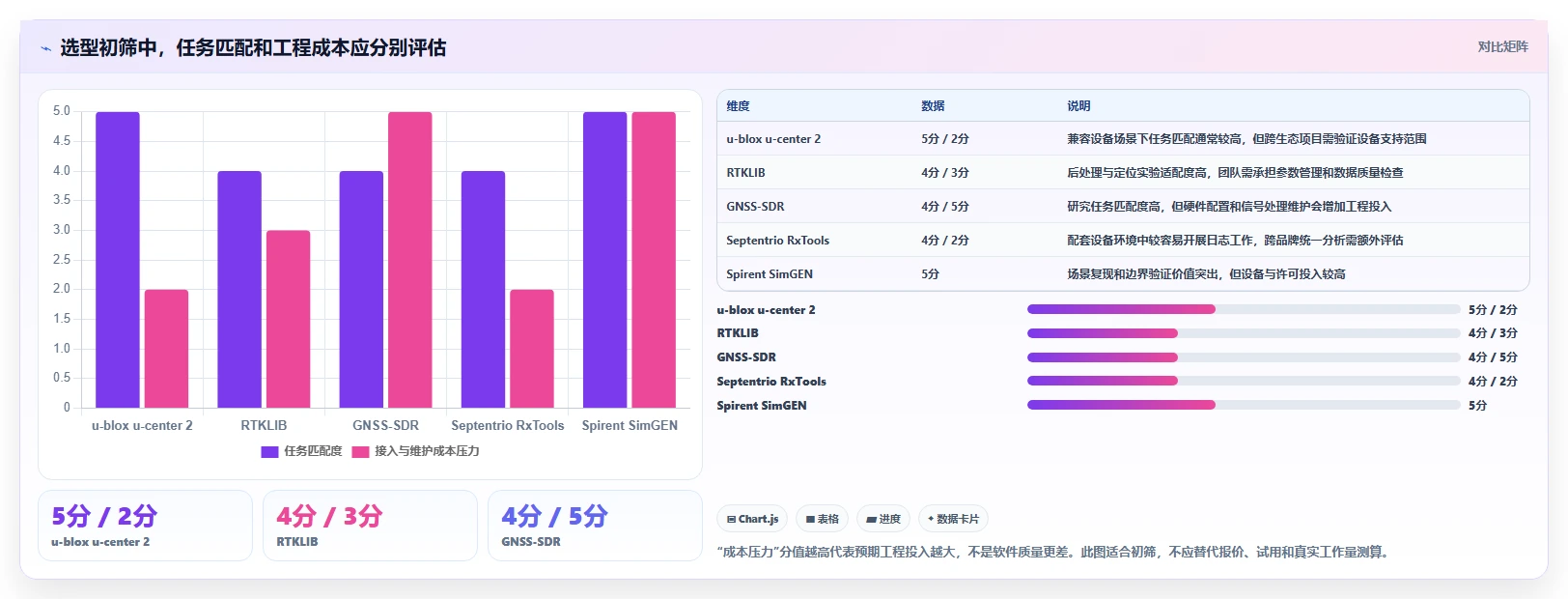Click the u-blox u-center 2 progress bar

(x=1244, y=309)
